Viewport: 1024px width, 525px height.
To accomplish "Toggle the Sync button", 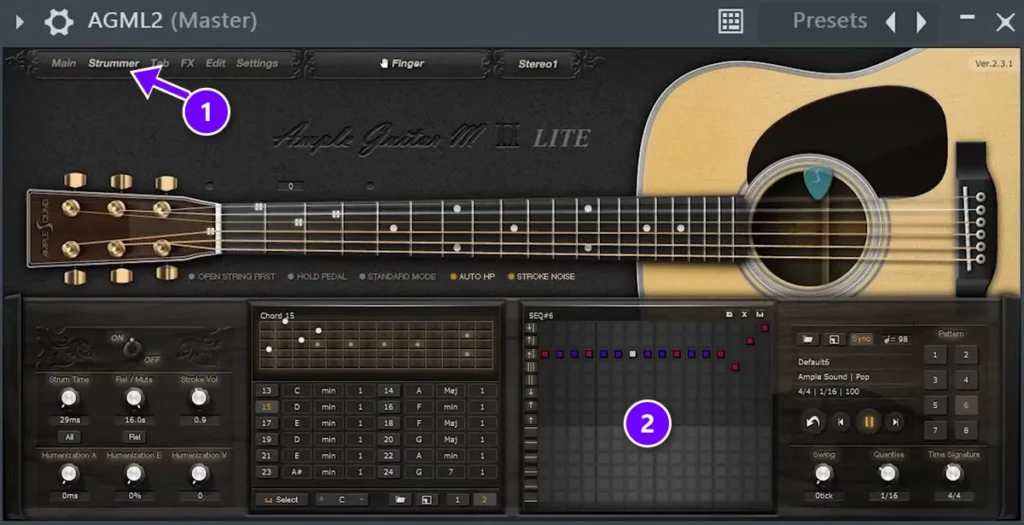I will point(861,339).
